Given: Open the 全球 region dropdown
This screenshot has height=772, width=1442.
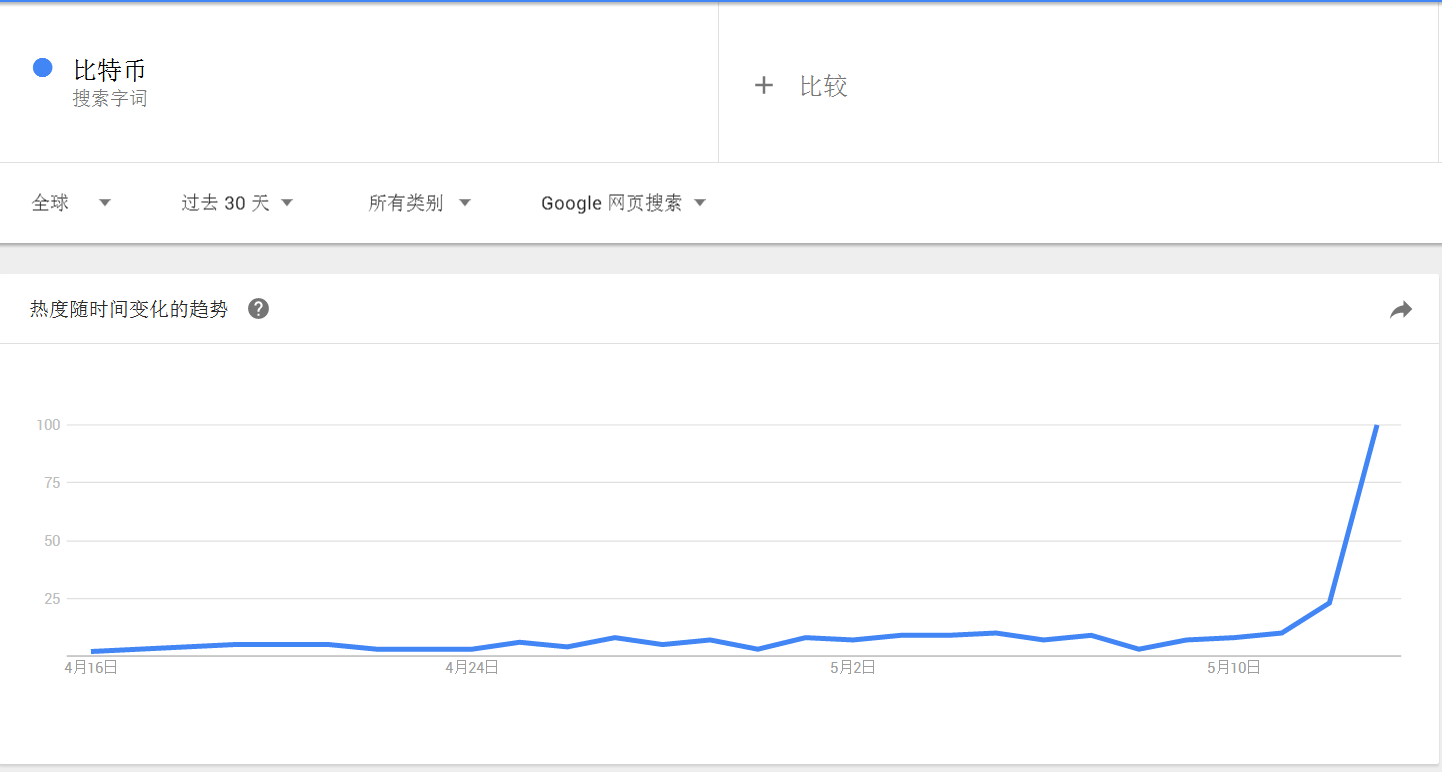Looking at the screenshot, I should tap(71, 203).
